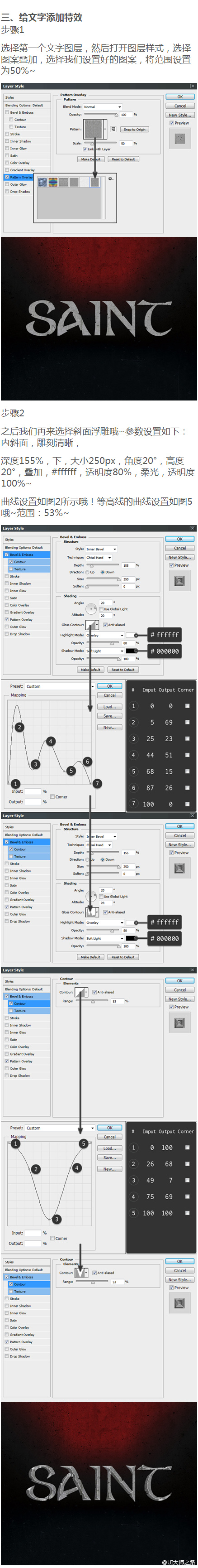Enable Corner checkbox for table row 7
Screen dimensions: 198x1568
(x=187, y=803)
